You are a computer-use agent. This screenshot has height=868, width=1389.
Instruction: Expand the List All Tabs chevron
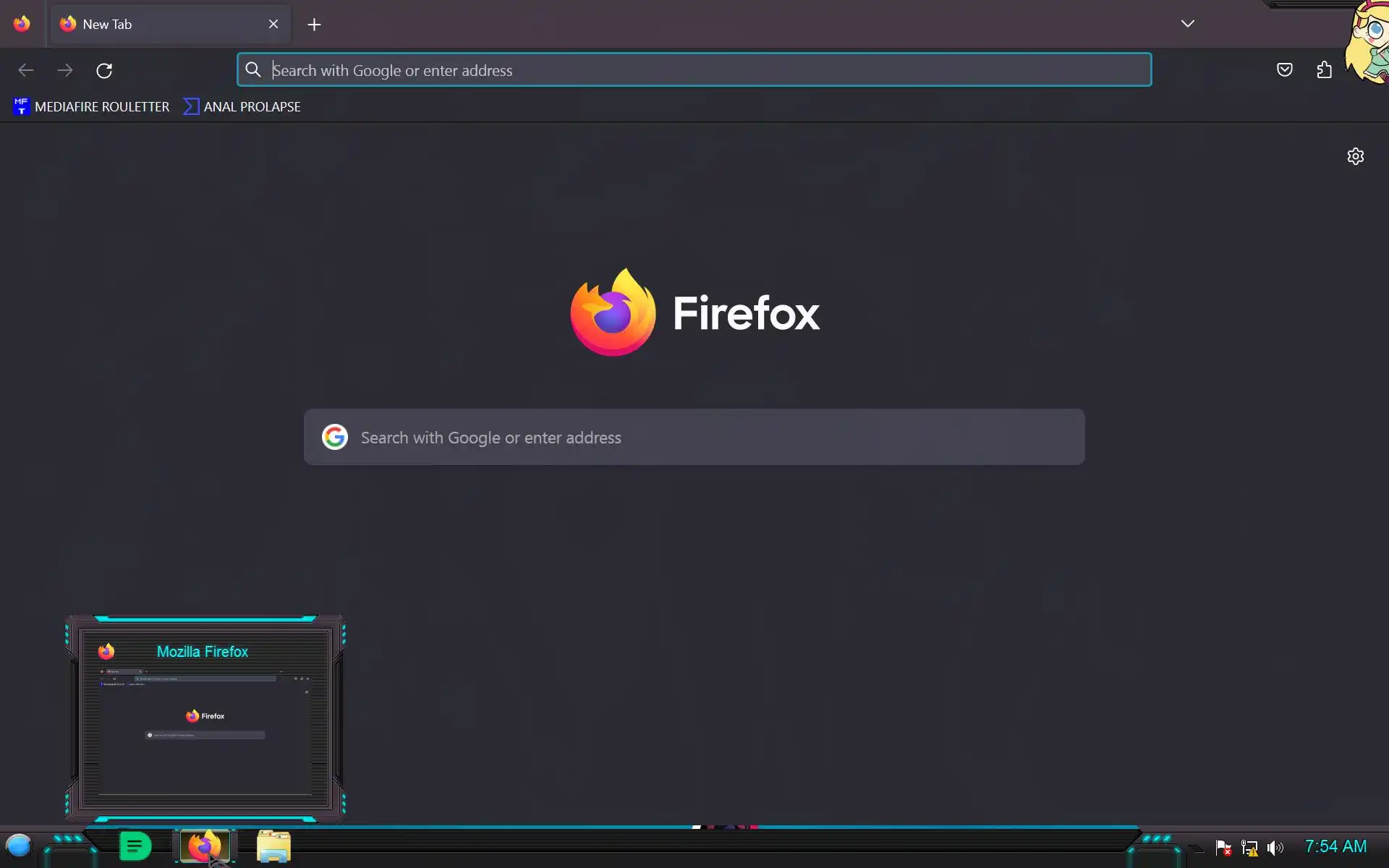click(1187, 24)
